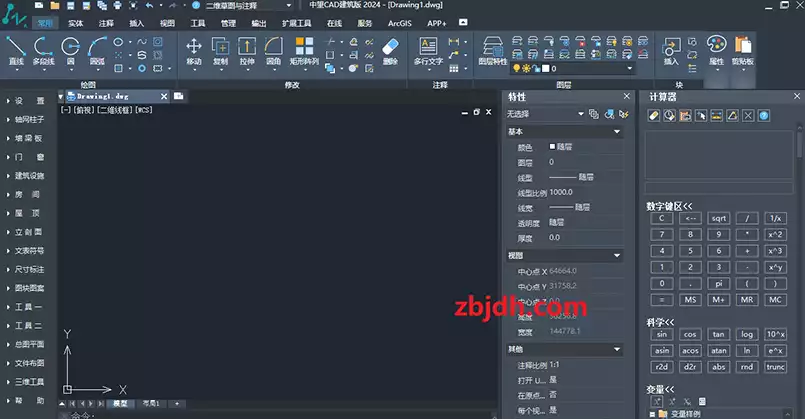Open the ArcGIS ribbon tab
Screen dimensions: 805x419
[399, 23]
